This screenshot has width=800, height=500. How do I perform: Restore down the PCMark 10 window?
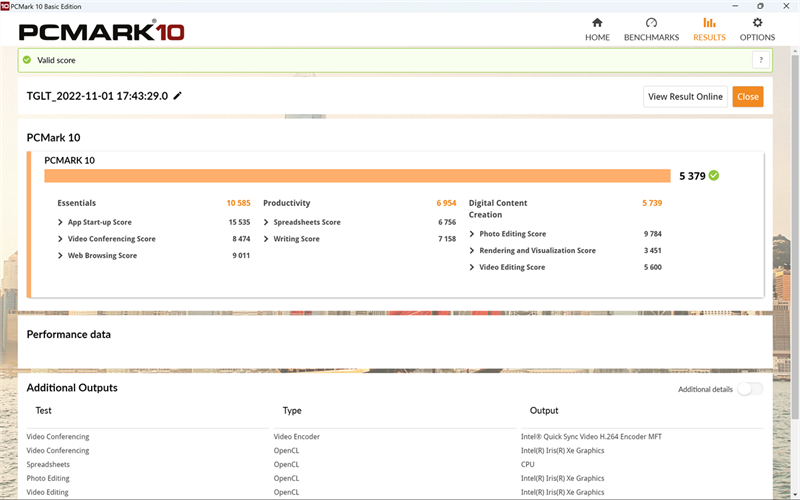tap(760, 6)
